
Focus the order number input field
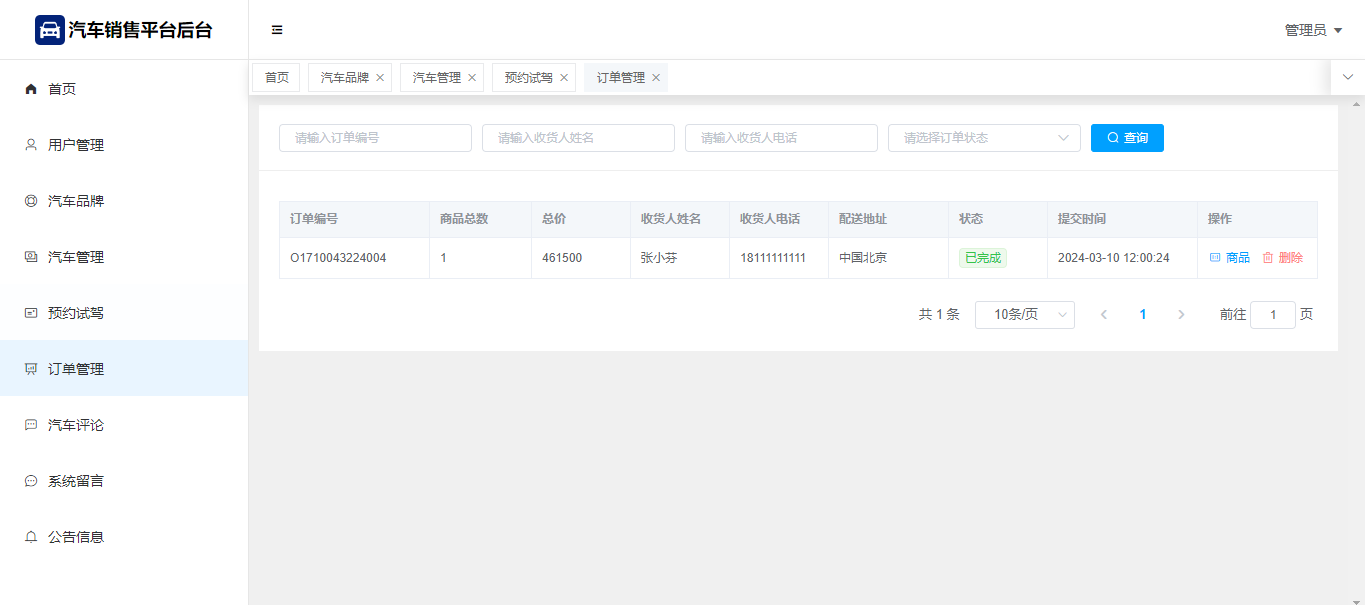pyautogui.click(x=375, y=138)
